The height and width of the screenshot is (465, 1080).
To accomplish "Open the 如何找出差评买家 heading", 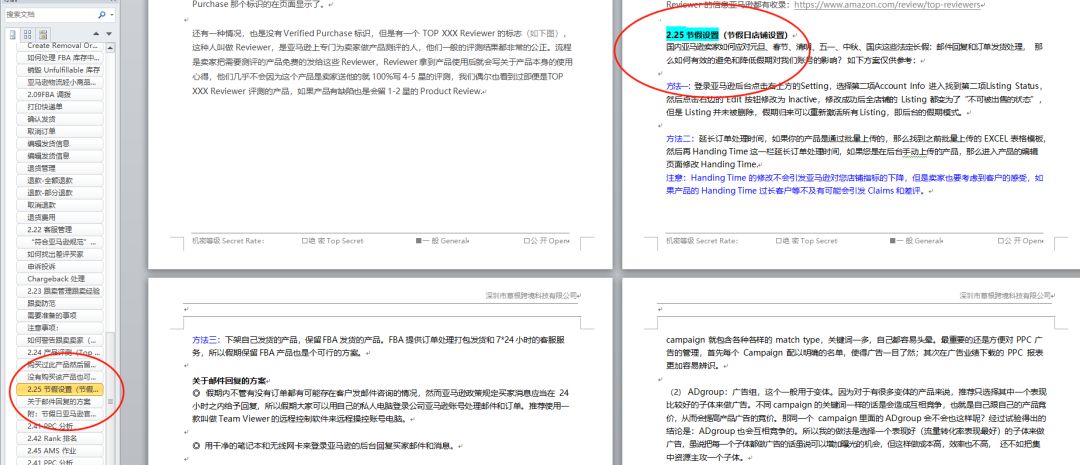I will coord(61,254).
